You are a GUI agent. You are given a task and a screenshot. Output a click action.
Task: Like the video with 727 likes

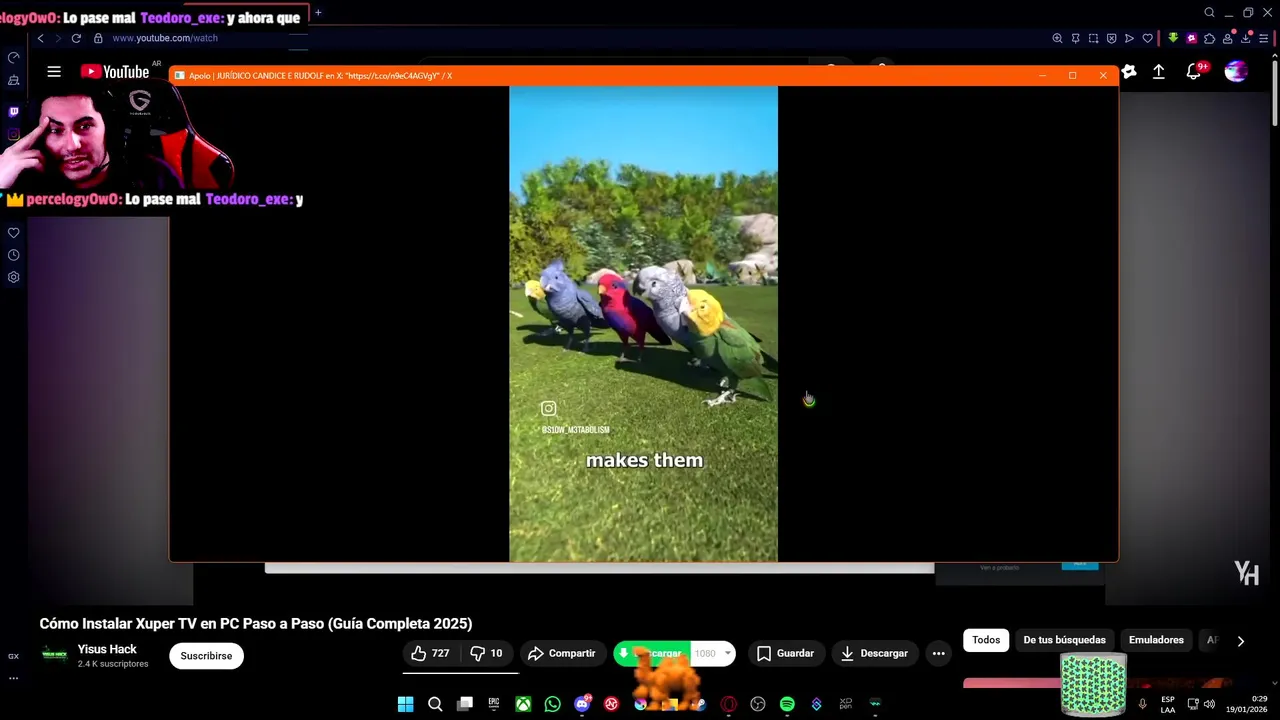431,653
